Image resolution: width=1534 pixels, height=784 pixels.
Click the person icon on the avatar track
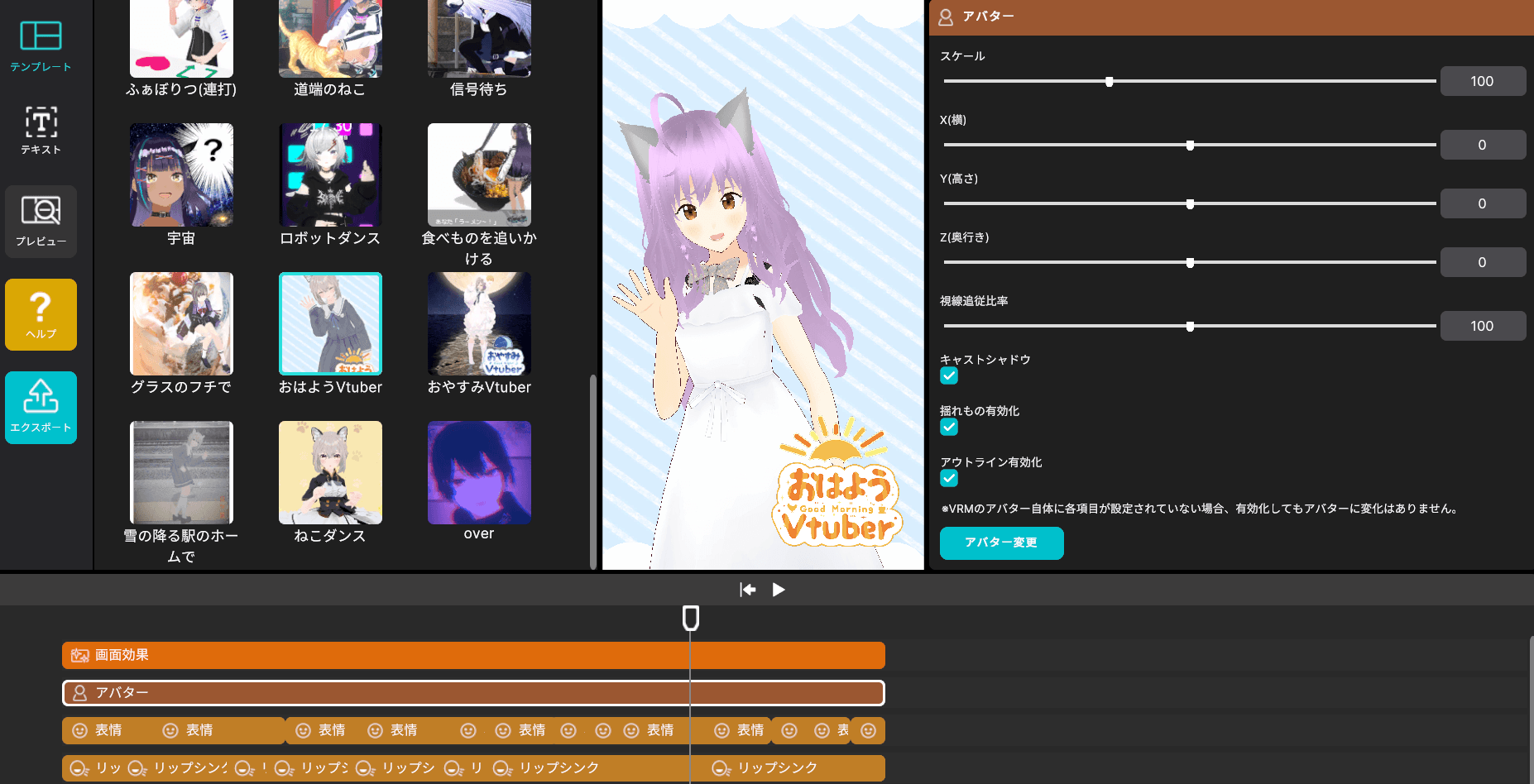click(80, 693)
